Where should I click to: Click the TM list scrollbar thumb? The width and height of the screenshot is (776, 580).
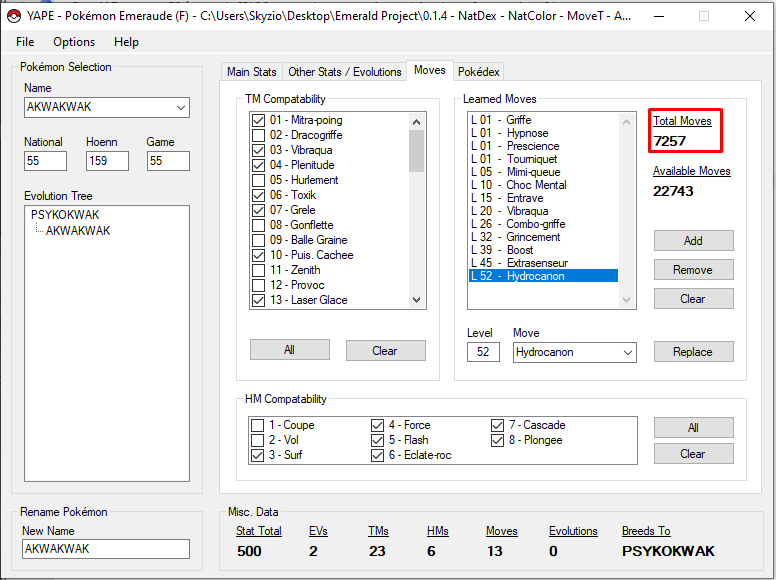417,151
